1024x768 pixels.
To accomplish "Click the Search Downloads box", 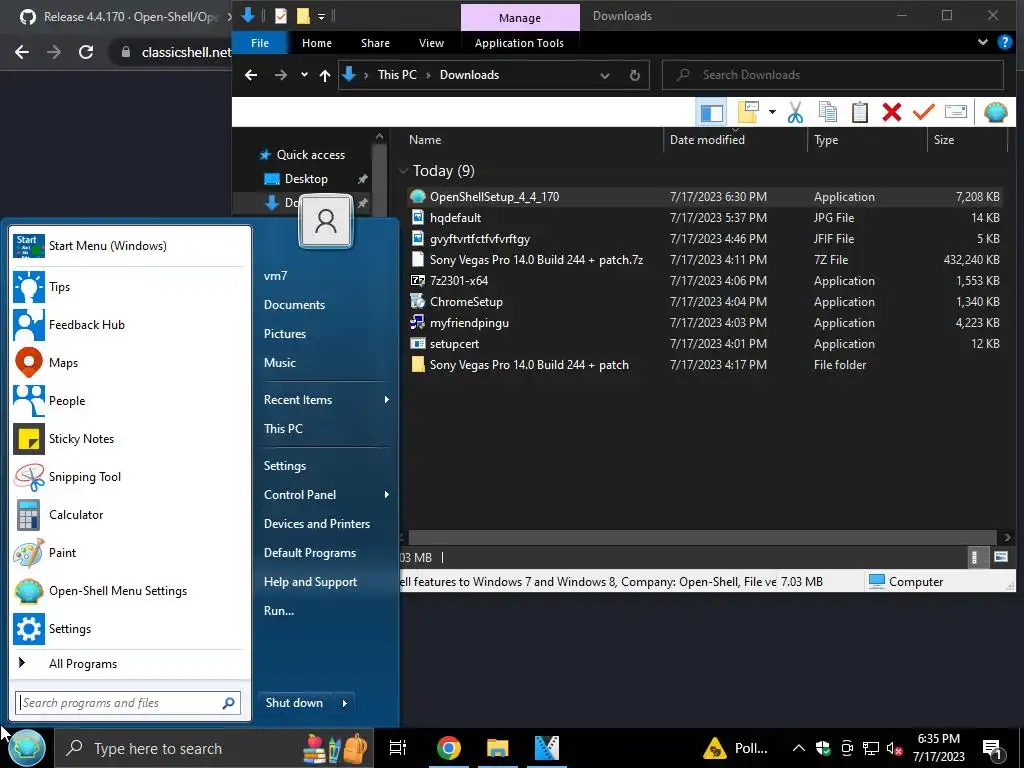I will (x=833, y=75).
